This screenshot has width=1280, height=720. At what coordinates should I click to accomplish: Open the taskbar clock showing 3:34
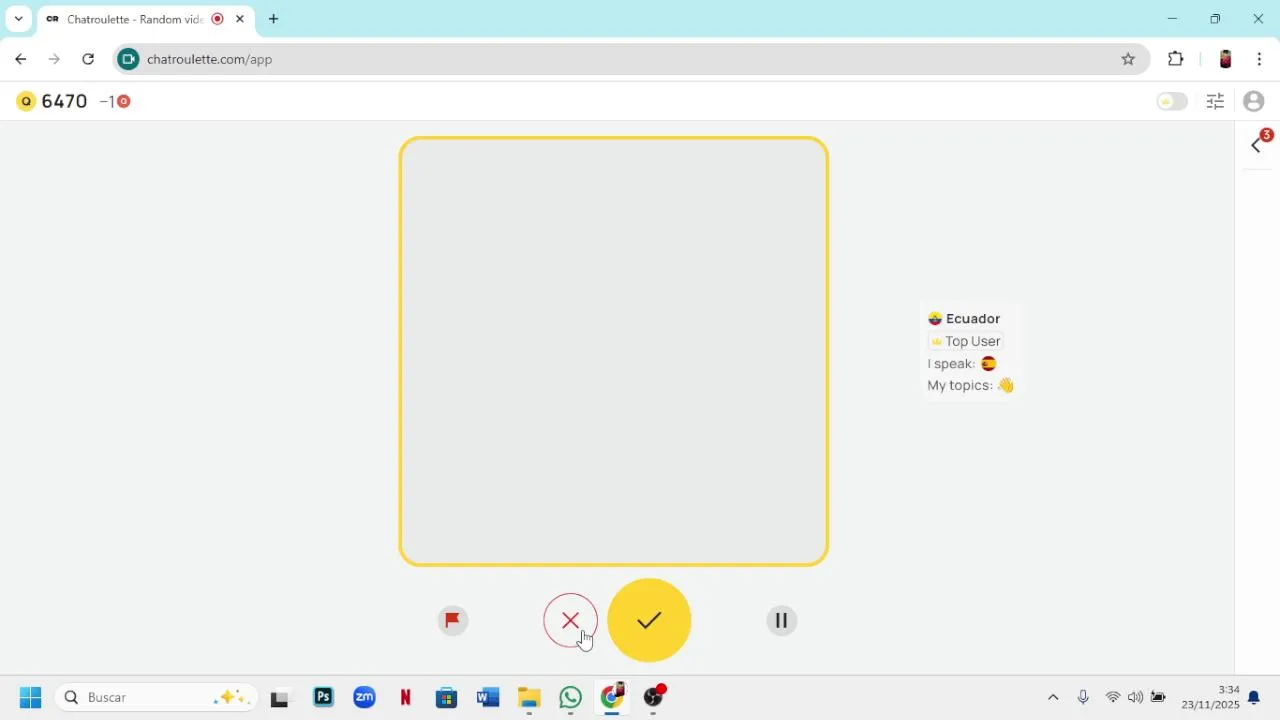[1210, 698]
